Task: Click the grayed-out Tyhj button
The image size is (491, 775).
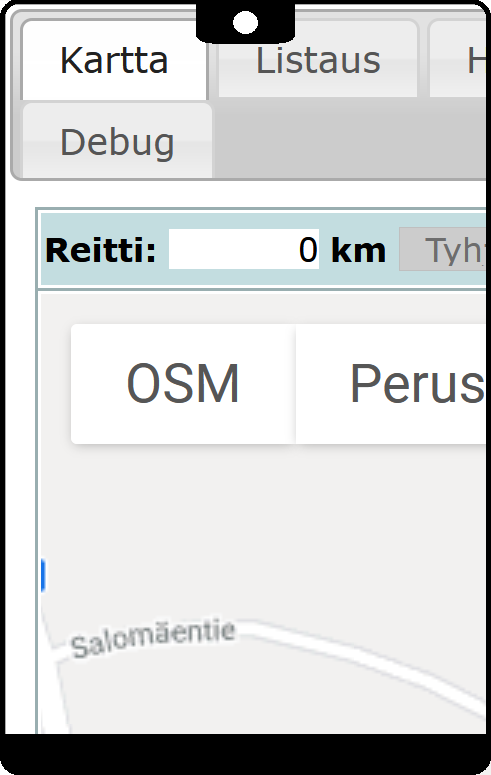Action: (x=443, y=250)
